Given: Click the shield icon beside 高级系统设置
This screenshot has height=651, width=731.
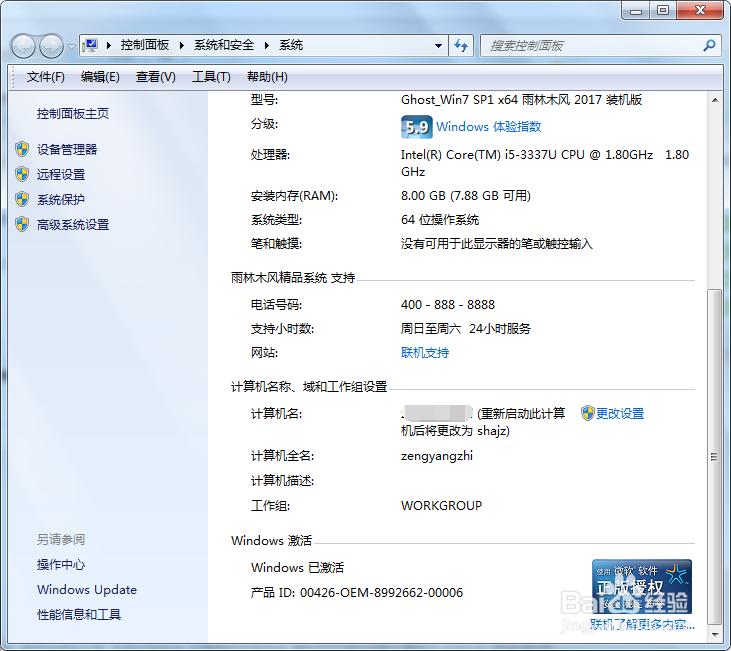Looking at the screenshot, I should click(22, 224).
